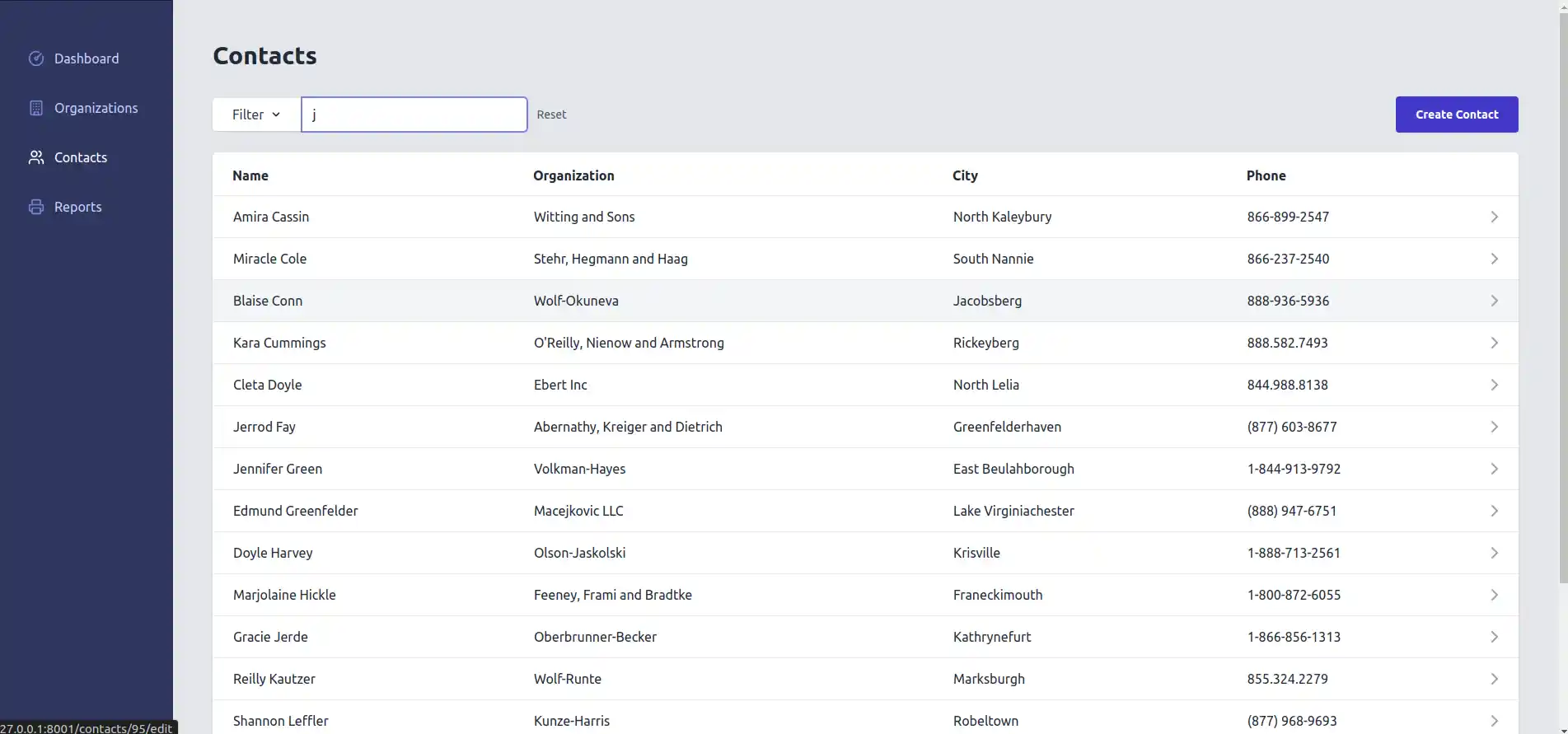Click the Dashboard gauge icon
The height and width of the screenshot is (734, 1568).
coord(36,58)
